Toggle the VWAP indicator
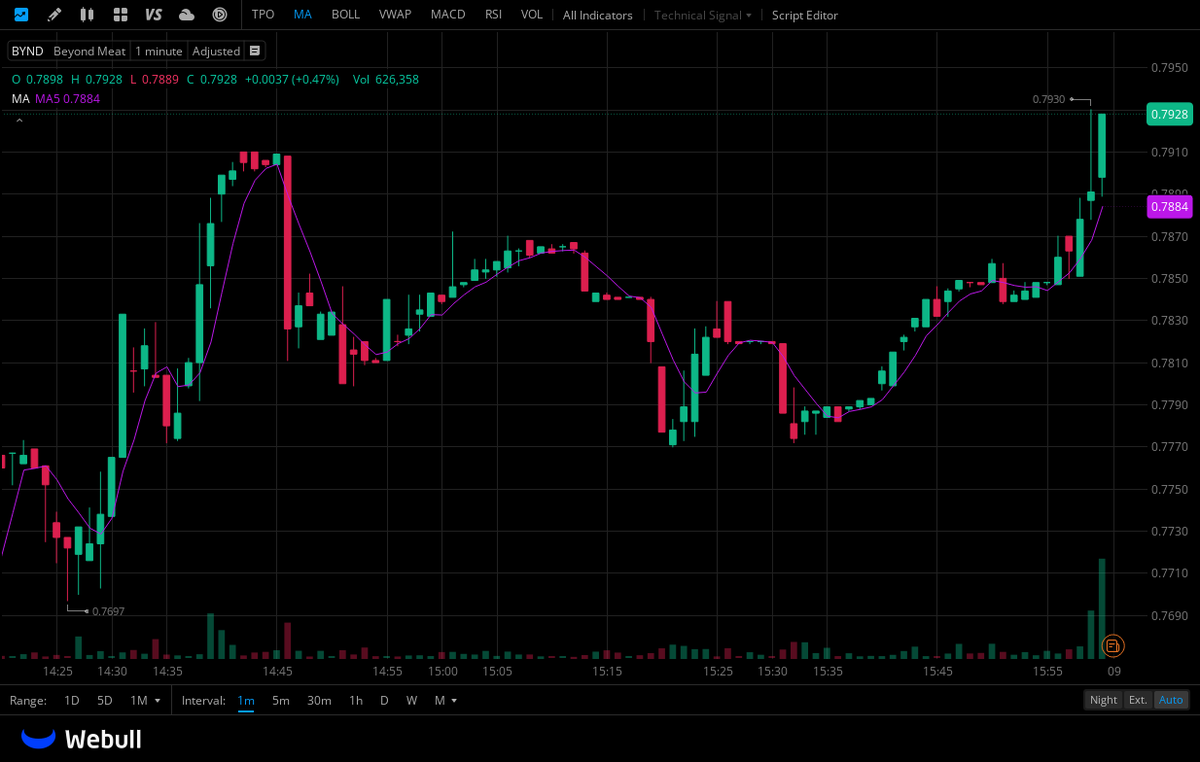Screen dimensions: 1200x762 (395, 15)
